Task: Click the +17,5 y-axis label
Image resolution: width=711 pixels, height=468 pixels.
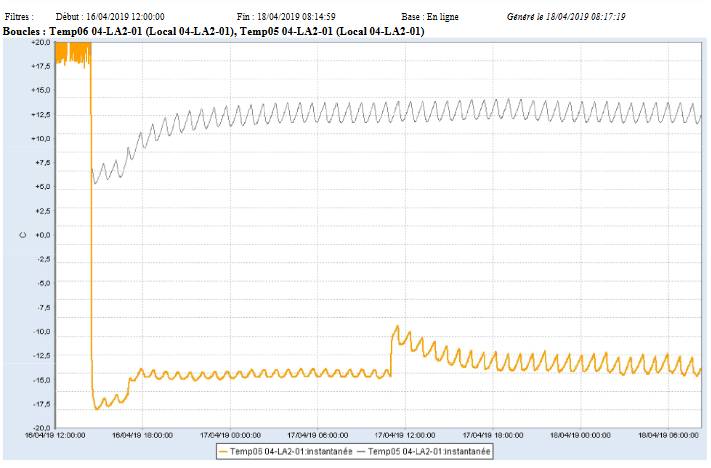Action: click(x=40, y=66)
